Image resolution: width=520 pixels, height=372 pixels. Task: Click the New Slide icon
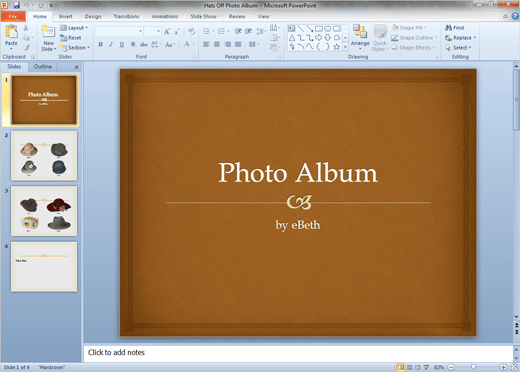point(49,32)
